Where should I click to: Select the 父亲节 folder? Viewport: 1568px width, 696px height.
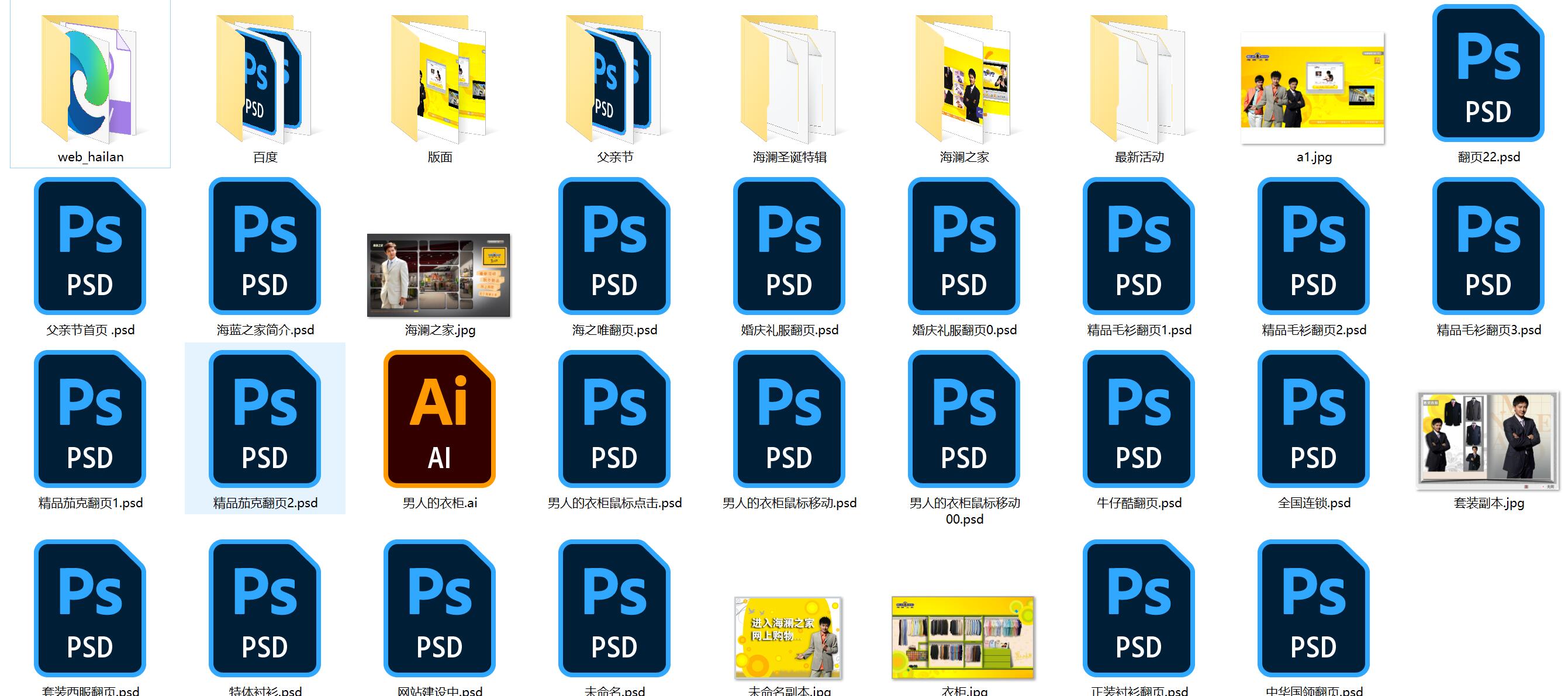[614, 79]
